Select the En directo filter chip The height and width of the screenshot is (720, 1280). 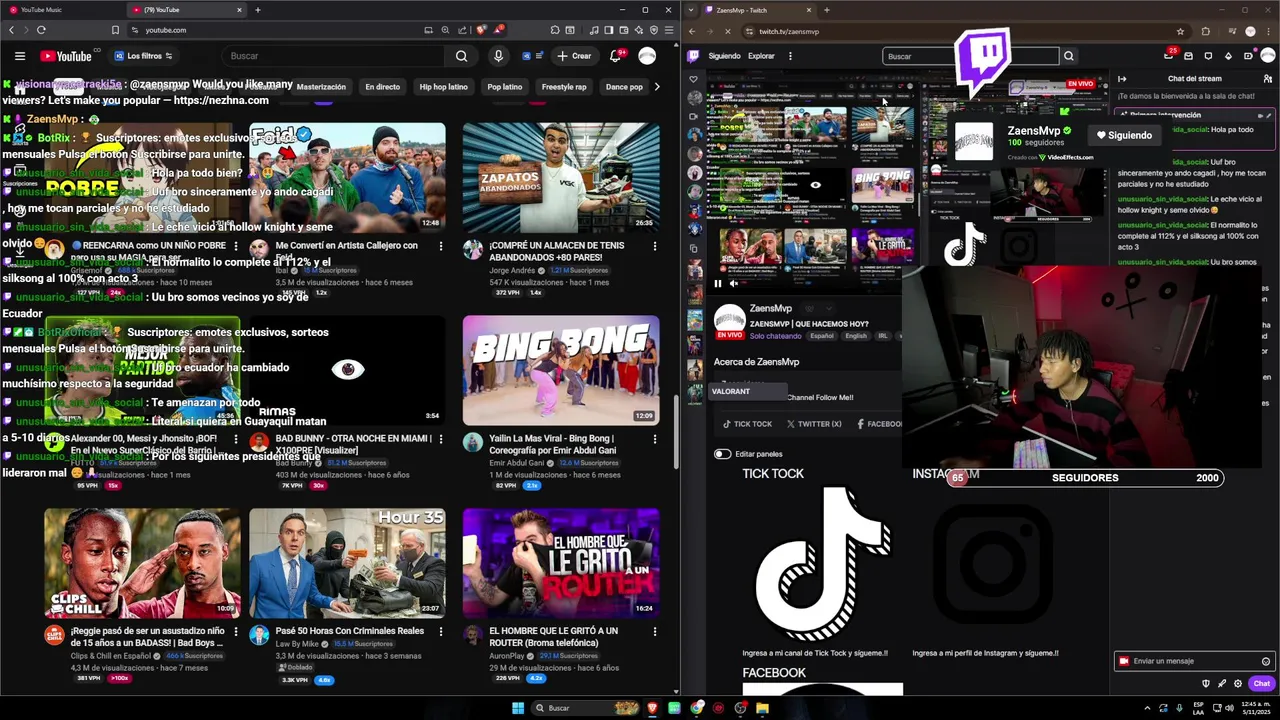click(x=382, y=87)
